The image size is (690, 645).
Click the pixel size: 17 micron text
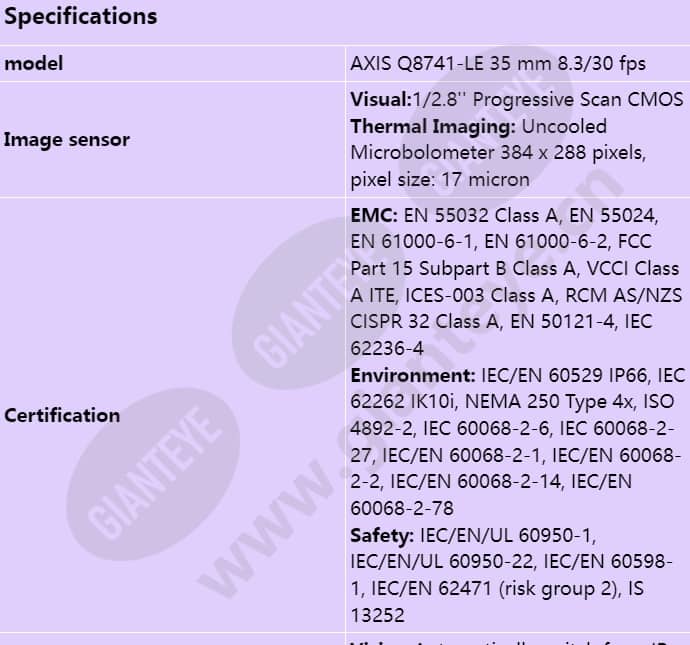point(440,181)
